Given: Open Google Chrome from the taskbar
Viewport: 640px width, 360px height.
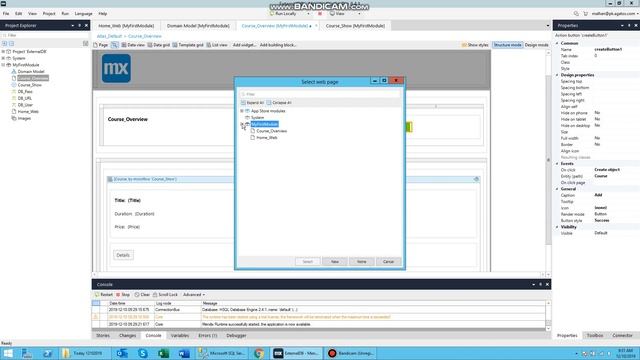Looking at the screenshot, I should point(259,353).
